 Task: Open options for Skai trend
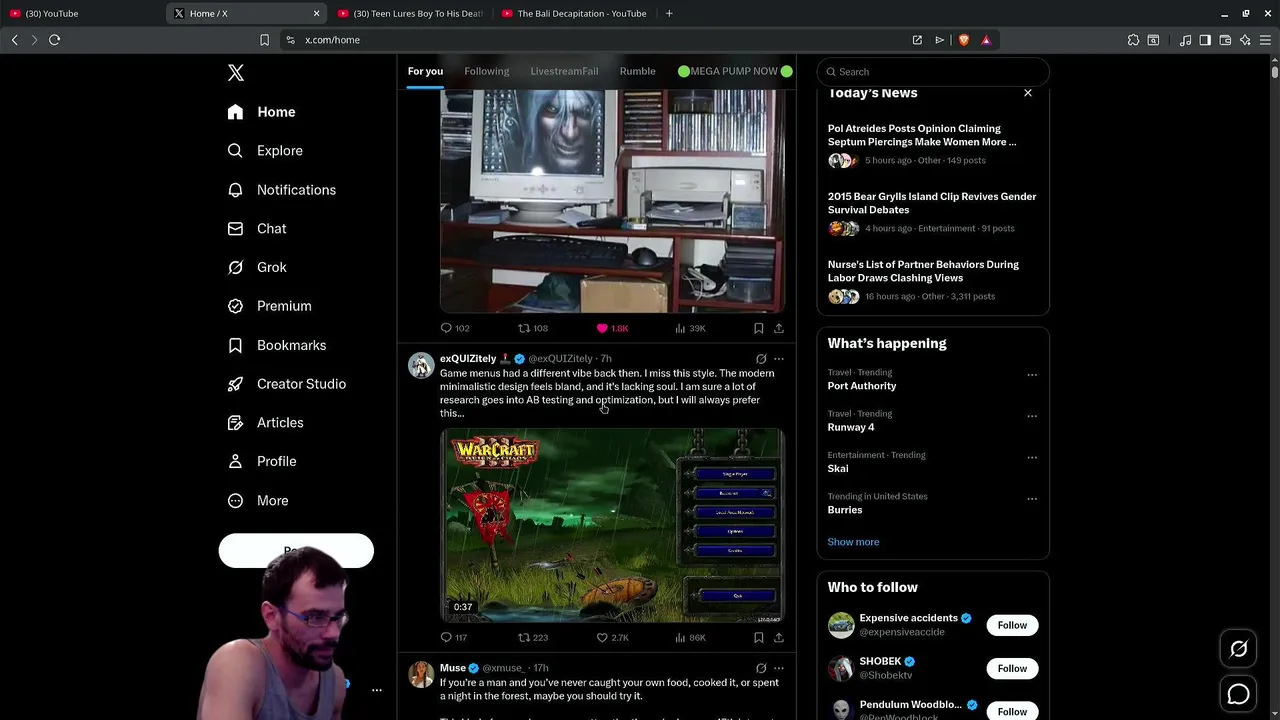pos(1032,457)
